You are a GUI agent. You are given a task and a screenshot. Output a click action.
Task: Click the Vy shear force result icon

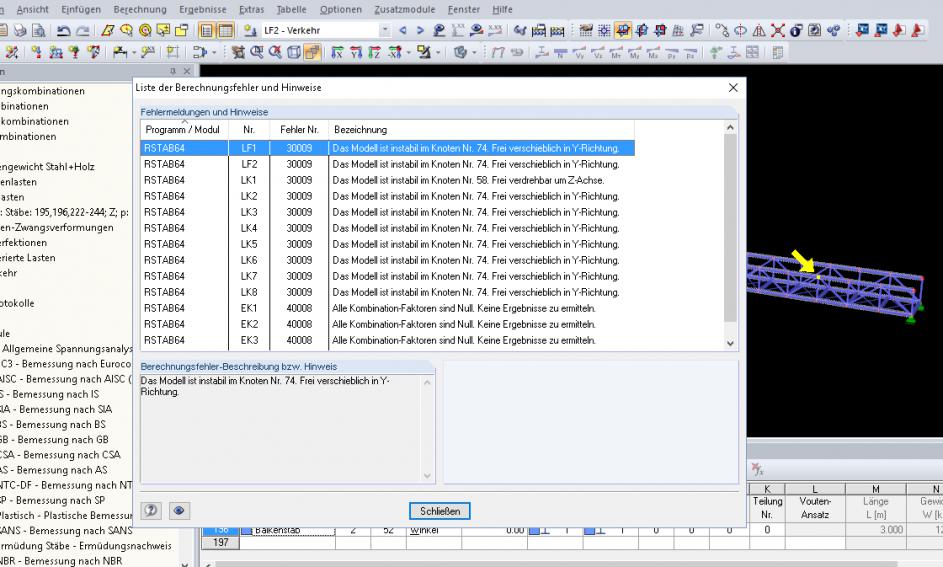pos(580,53)
